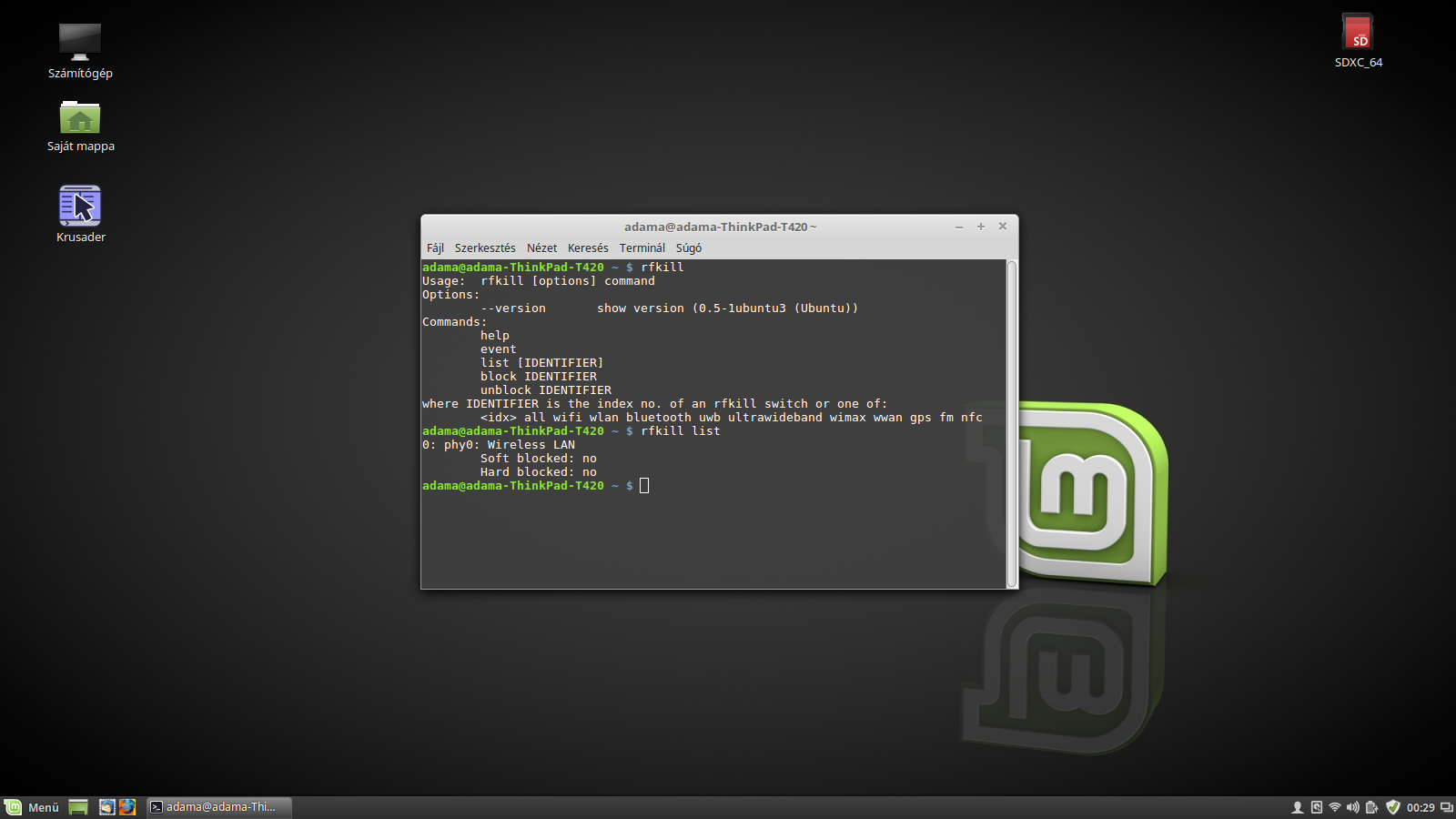
Task: Open the Súgó help menu
Action: [689, 248]
